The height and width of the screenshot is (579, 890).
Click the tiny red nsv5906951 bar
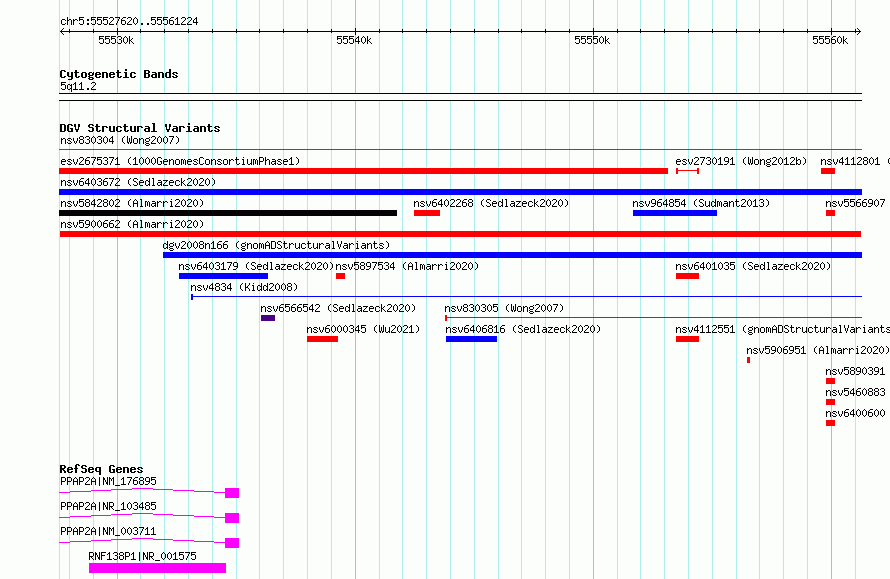pos(749,360)
